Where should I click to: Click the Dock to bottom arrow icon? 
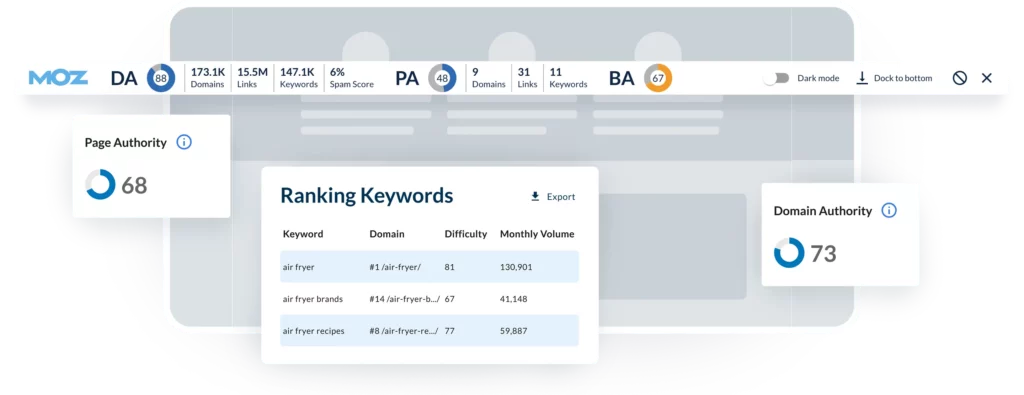click(862, 78)
